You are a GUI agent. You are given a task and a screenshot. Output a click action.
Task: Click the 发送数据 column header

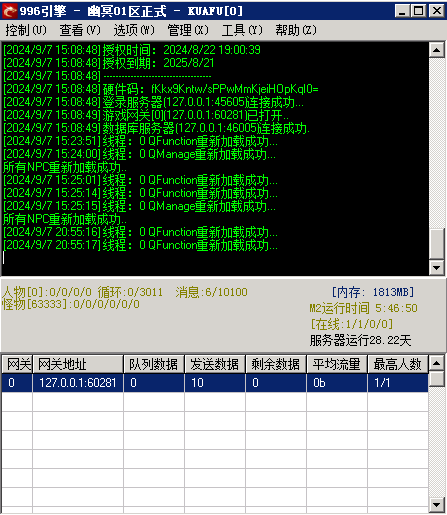tap(215, 364)
